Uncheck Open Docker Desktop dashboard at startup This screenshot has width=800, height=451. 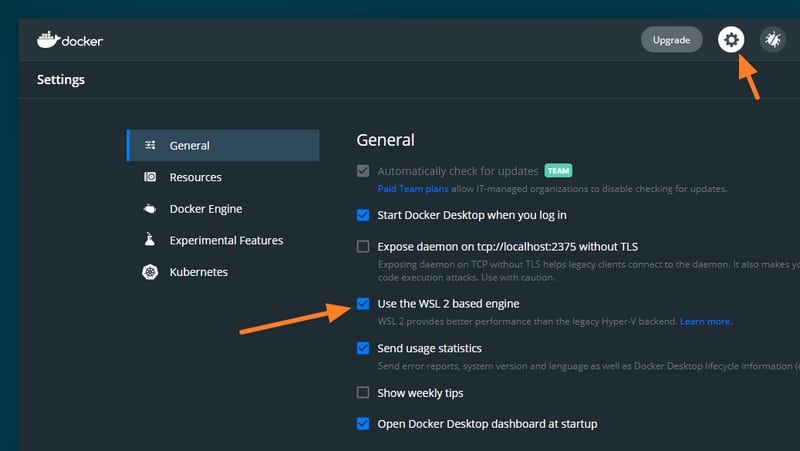click(x=363, y=424)
